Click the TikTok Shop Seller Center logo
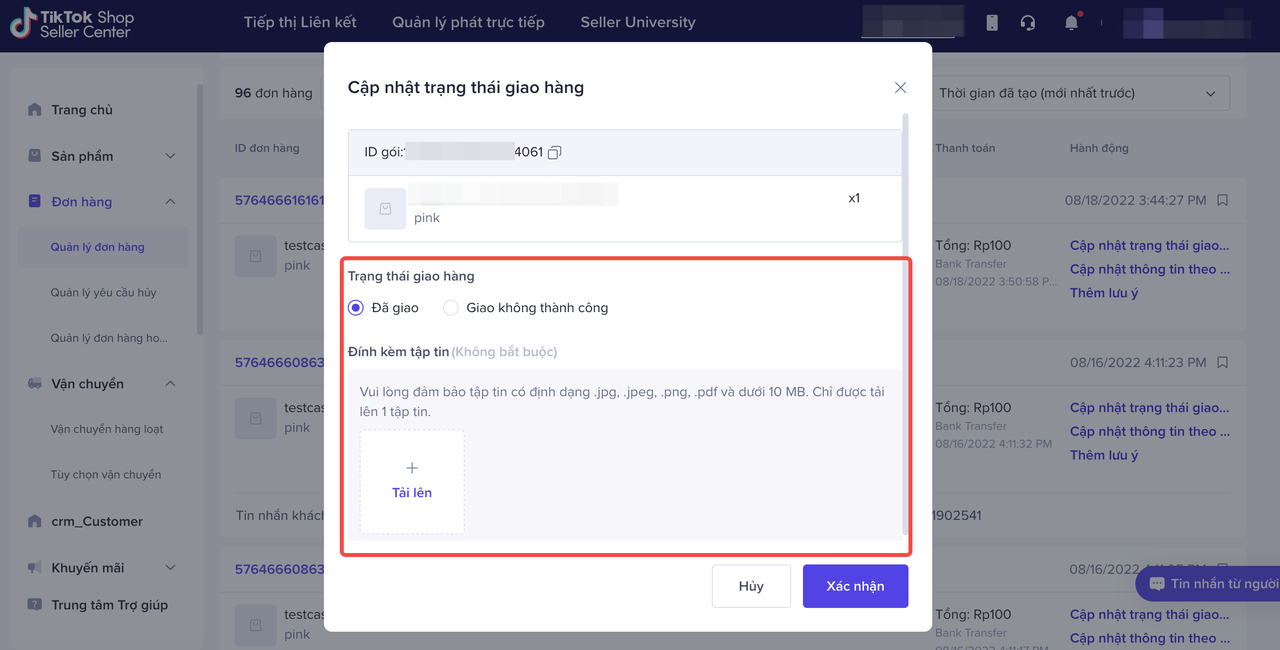This screenshot has width=1280, height=650. point(72,24)
